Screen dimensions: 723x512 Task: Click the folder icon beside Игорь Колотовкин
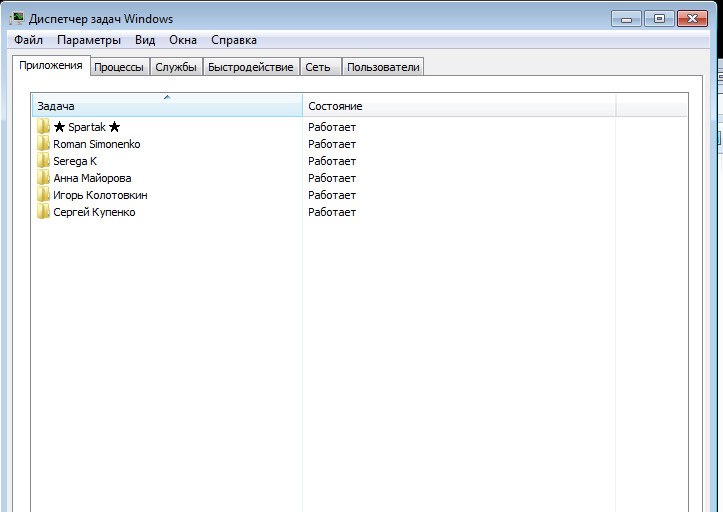(x=43, y=195)
